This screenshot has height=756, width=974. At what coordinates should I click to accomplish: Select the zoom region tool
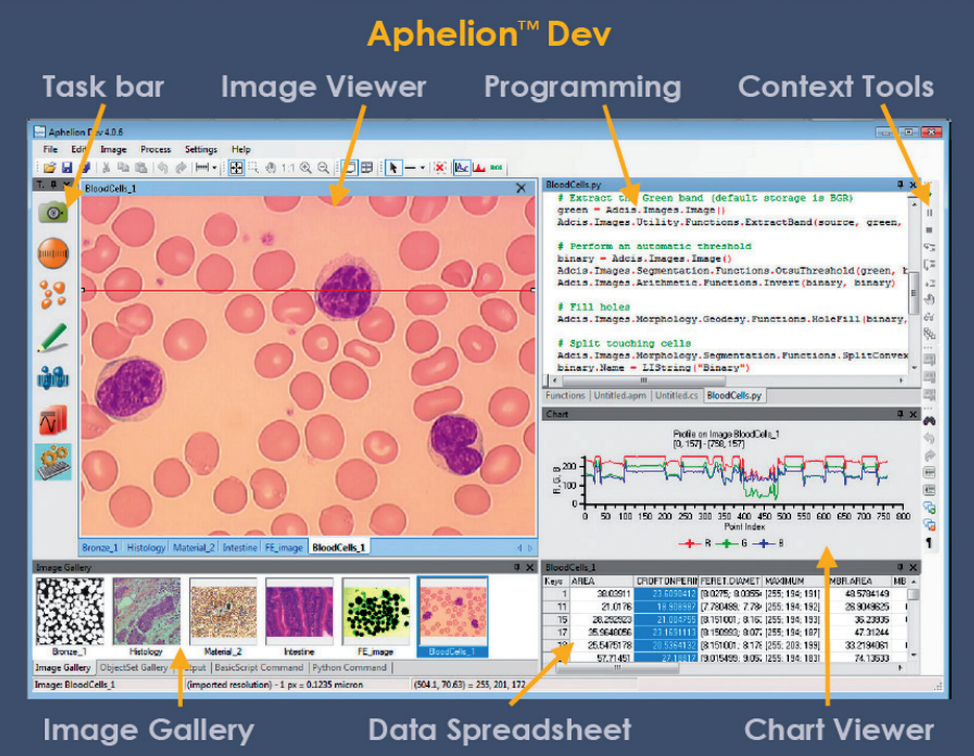tap(253, 168)
